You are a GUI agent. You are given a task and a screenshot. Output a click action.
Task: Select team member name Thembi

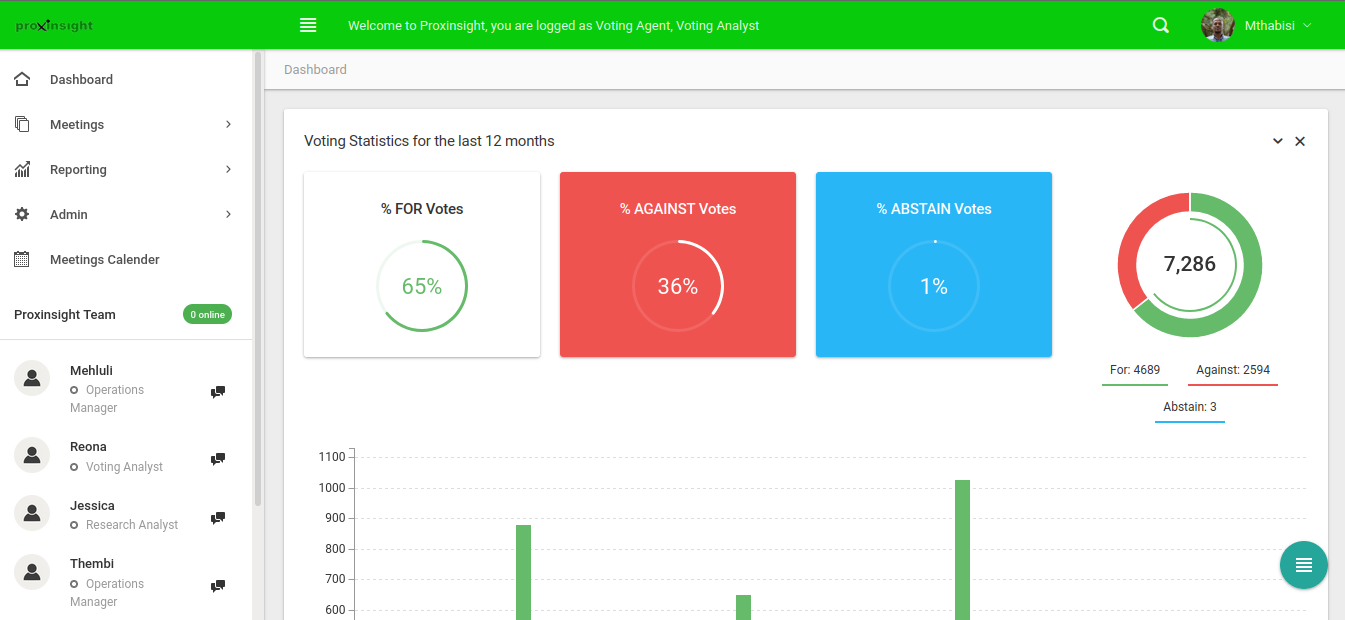point(92,563)
